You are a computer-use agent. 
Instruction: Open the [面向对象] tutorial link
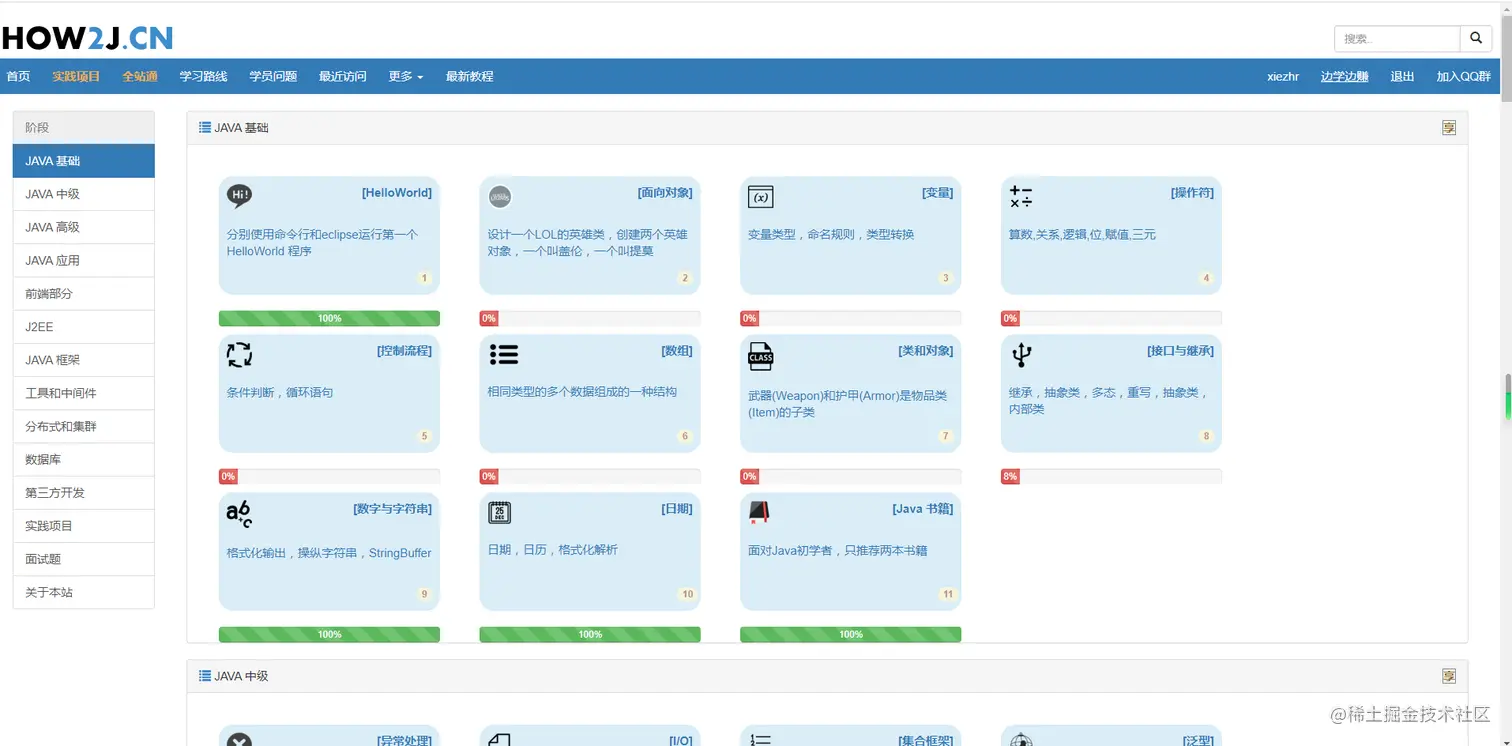click(665, 192)
